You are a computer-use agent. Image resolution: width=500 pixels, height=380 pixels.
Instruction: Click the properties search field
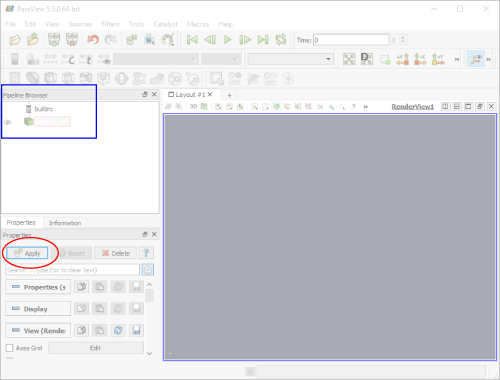(x=73, y=270)
